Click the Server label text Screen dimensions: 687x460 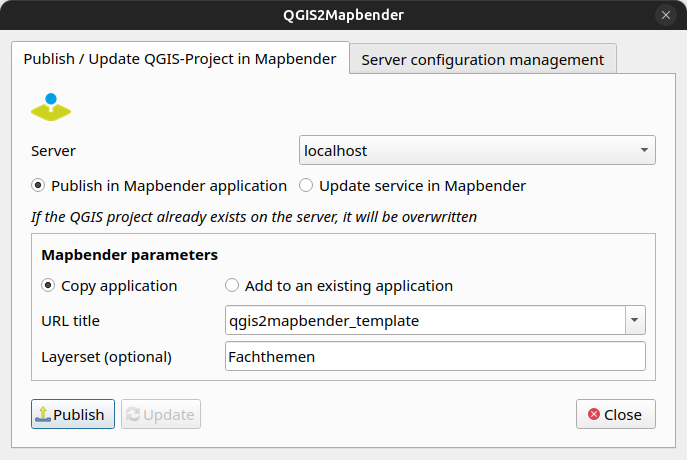pos(54,151)
